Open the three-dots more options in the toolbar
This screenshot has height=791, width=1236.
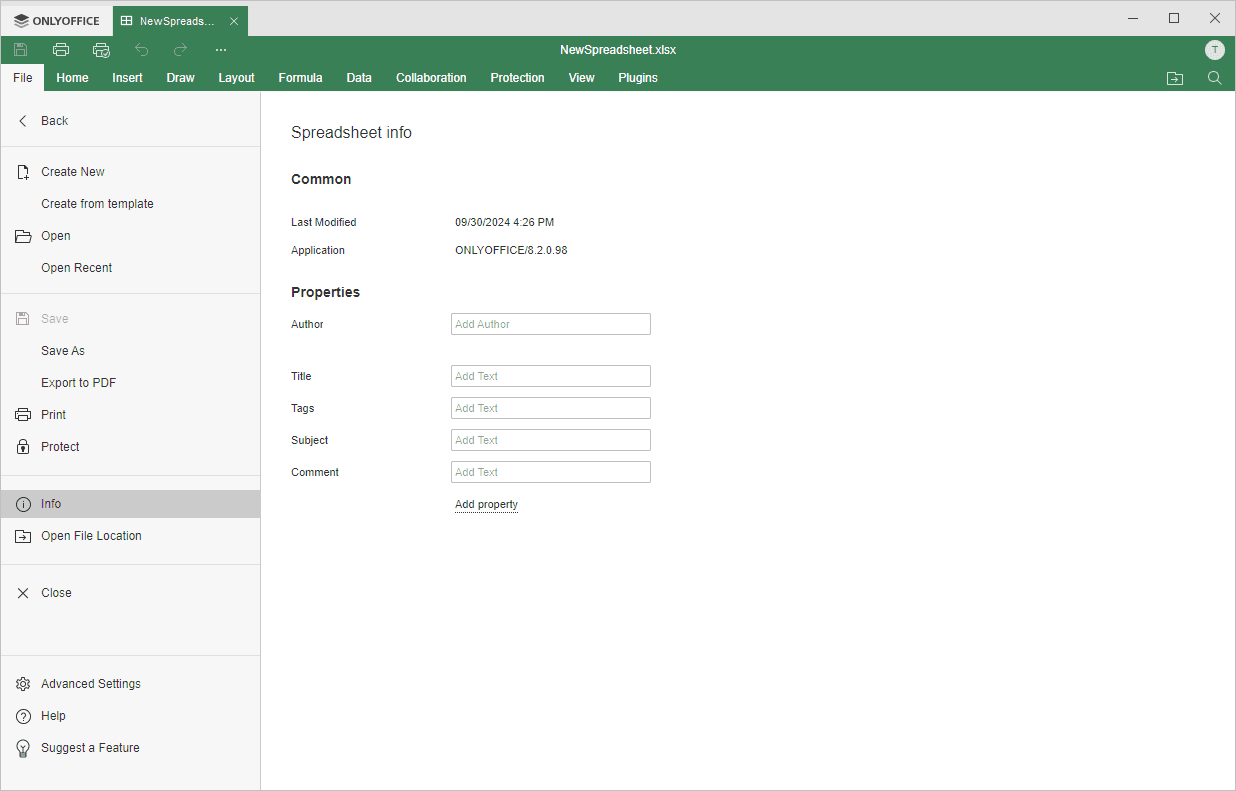(x=221, y=50)
